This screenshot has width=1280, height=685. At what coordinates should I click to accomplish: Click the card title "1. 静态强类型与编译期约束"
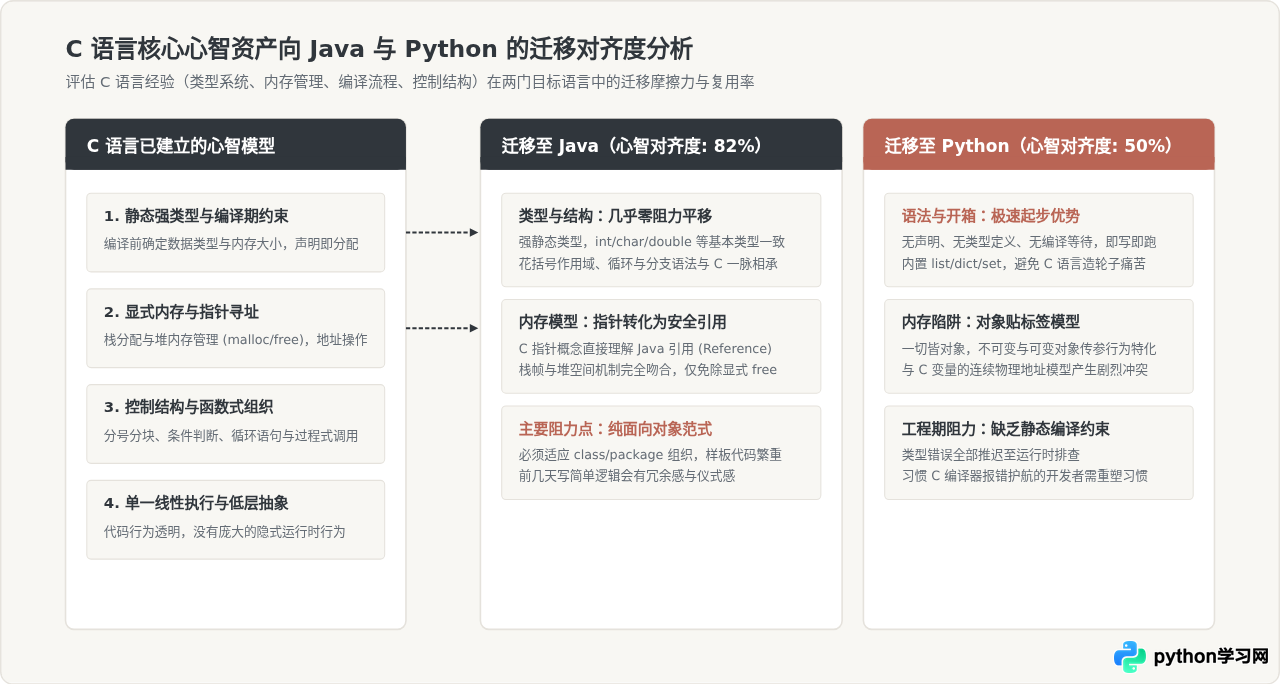196,216
